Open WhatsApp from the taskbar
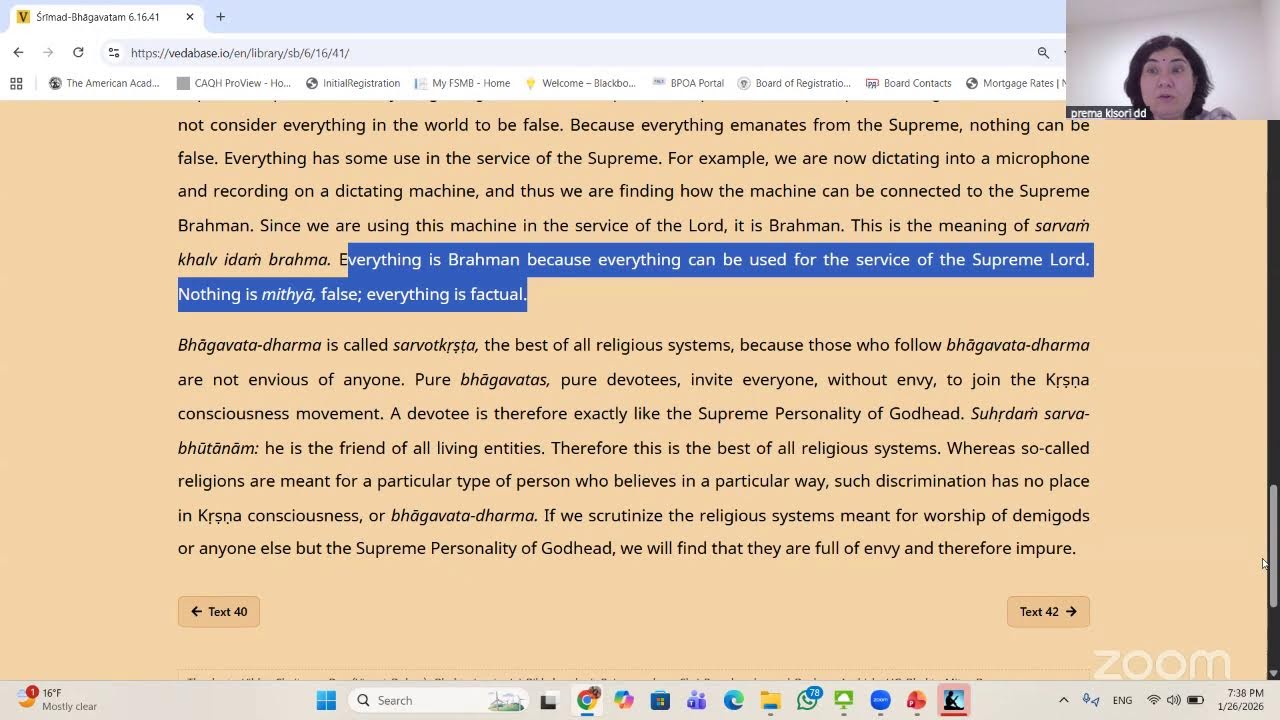This screenshot has width=1280, height=720. [x=807, y=700]
